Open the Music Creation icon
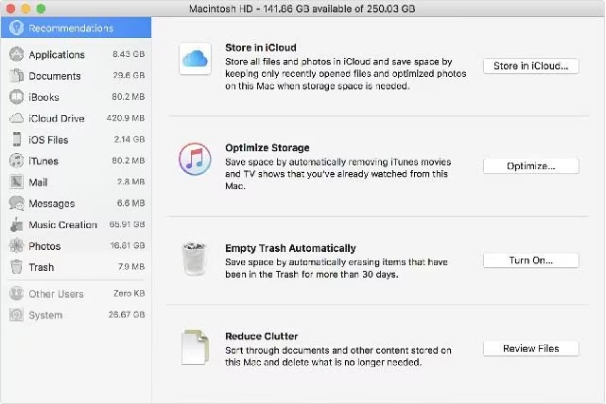Viewport: 606px width, 404px height. (x=17, y=224)
